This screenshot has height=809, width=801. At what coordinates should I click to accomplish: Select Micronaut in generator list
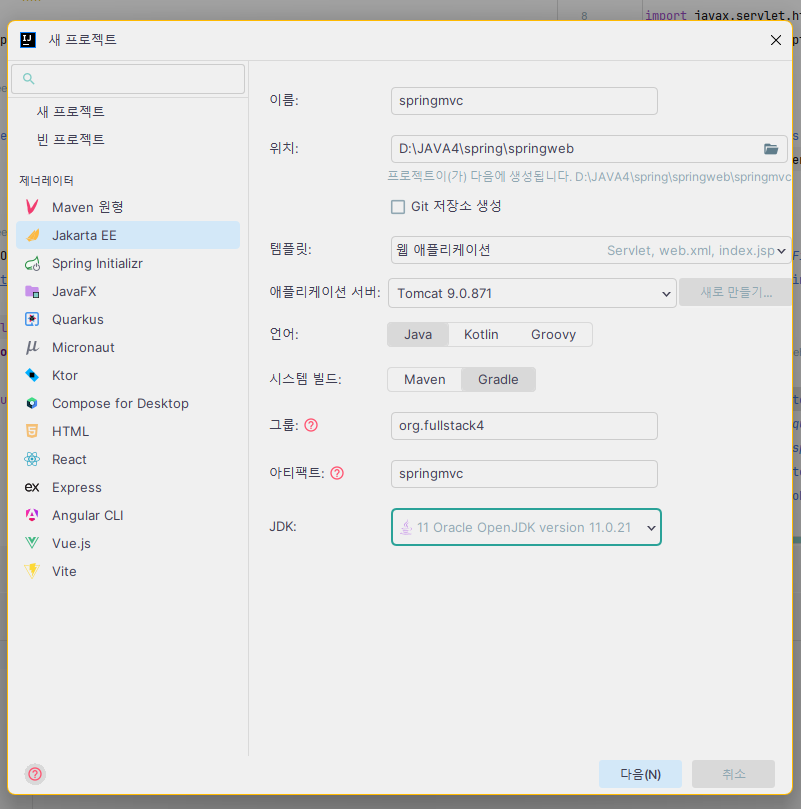tap(128, 347)
